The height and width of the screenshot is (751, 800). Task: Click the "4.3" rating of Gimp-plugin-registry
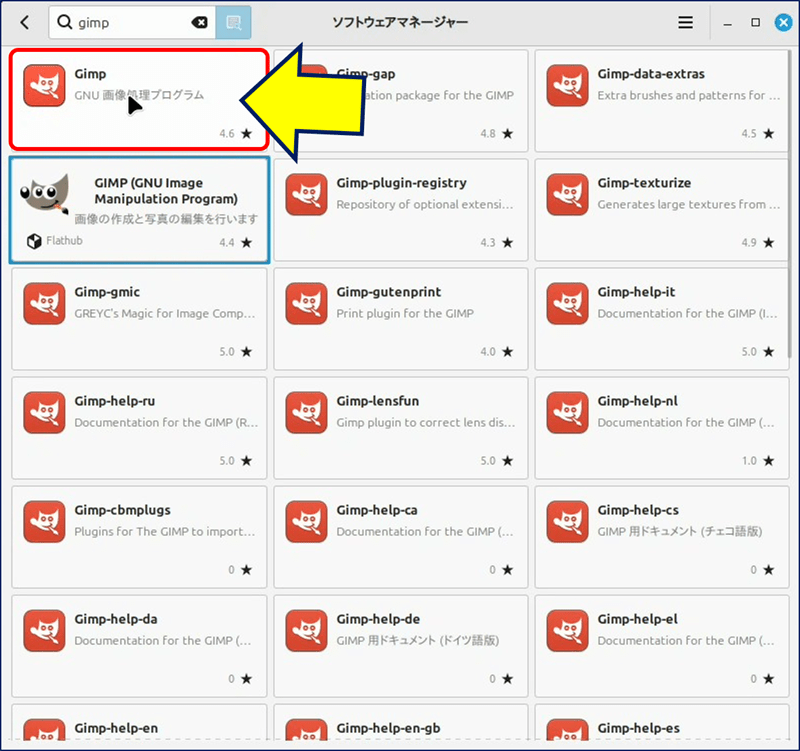click(x=488, y=242)
